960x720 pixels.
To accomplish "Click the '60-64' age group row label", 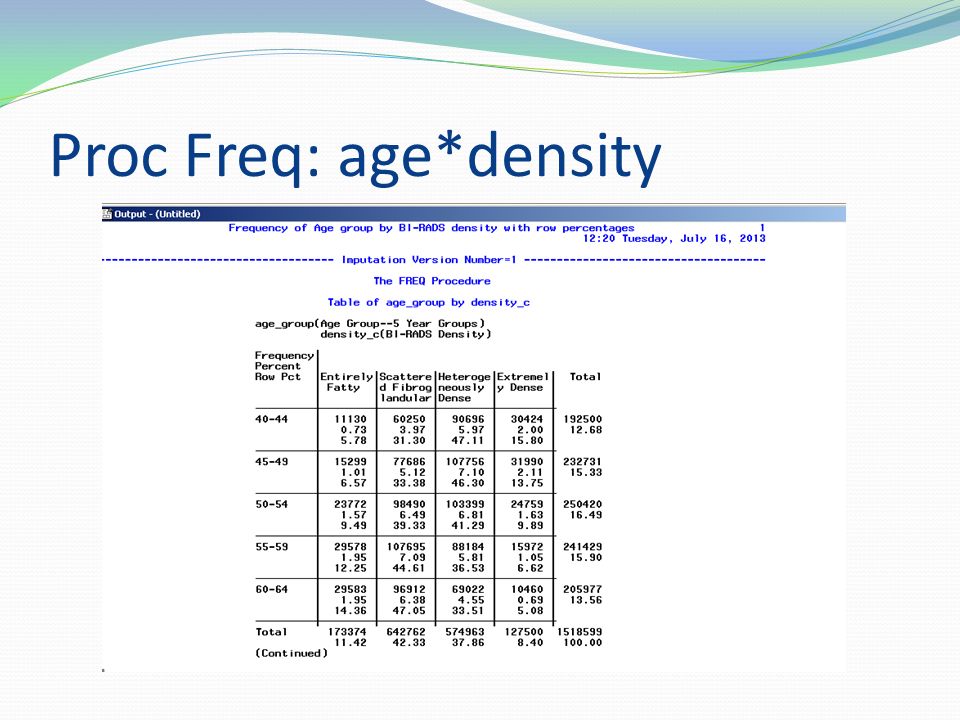I will (x=271, y=590).
